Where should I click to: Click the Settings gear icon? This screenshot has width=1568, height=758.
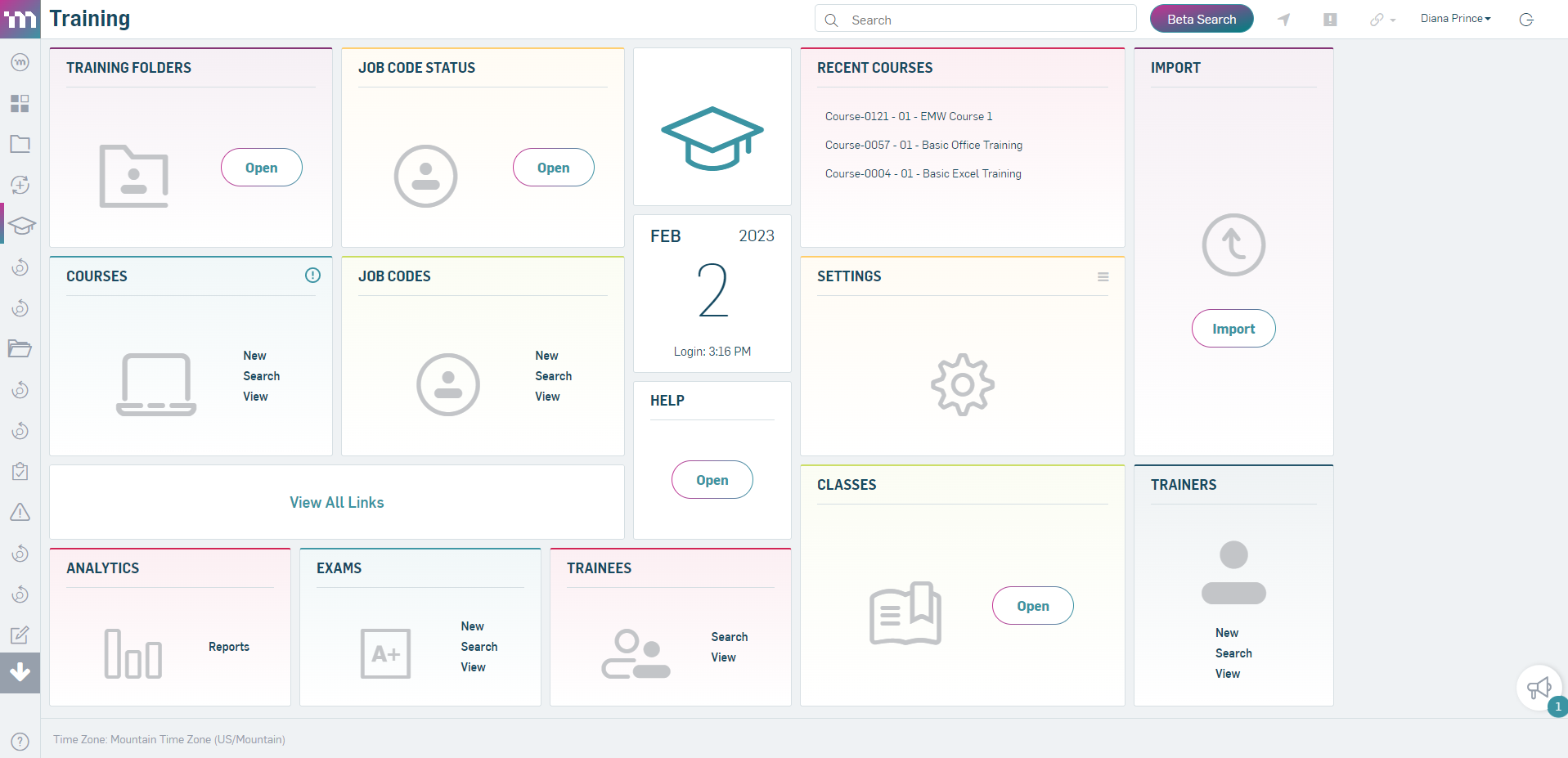pyautogui.click(x=962, y=384)
